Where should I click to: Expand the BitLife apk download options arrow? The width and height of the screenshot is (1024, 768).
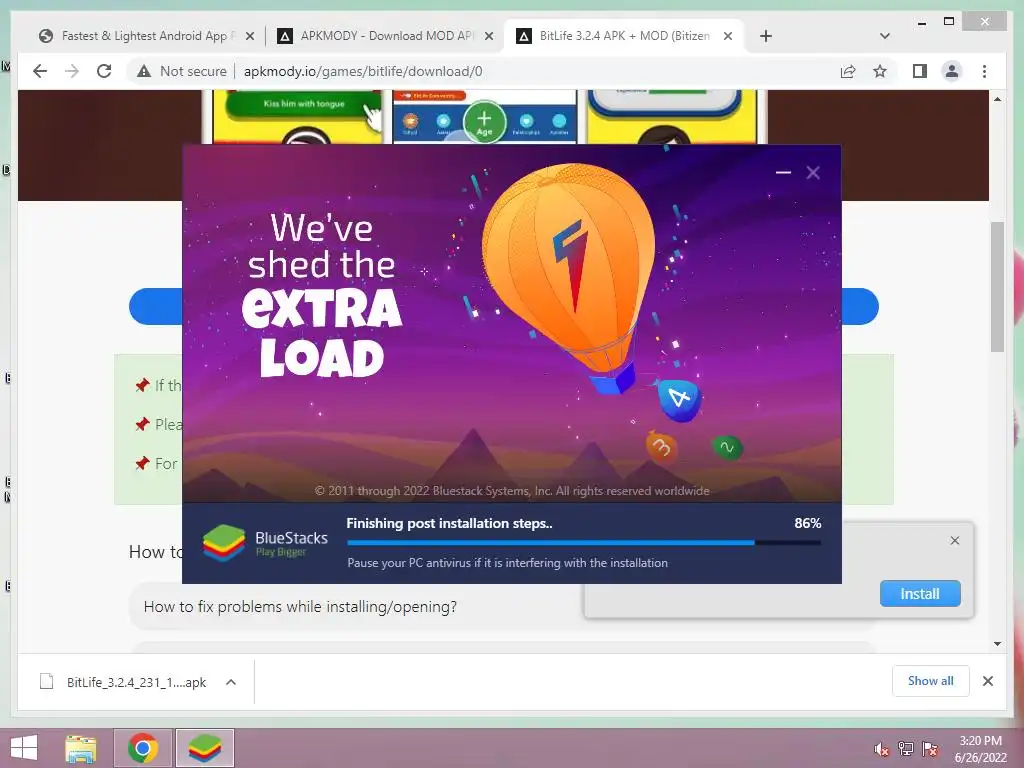pyautogui.click(x=231, y=682)
